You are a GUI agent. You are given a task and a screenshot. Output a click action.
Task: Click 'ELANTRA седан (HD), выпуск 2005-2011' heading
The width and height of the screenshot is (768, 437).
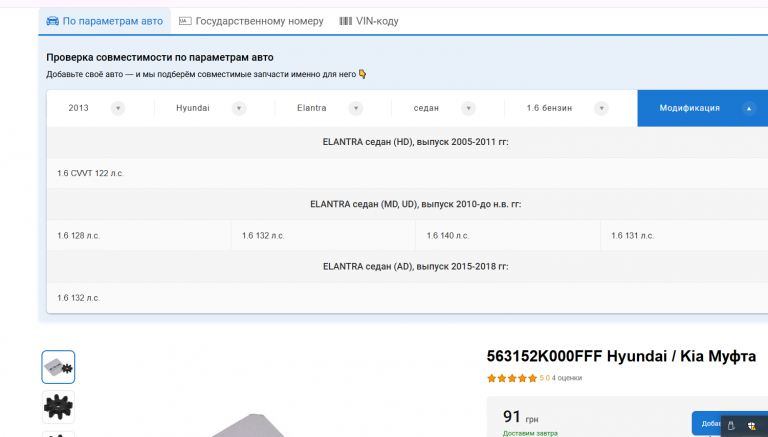tap(415, 142)
